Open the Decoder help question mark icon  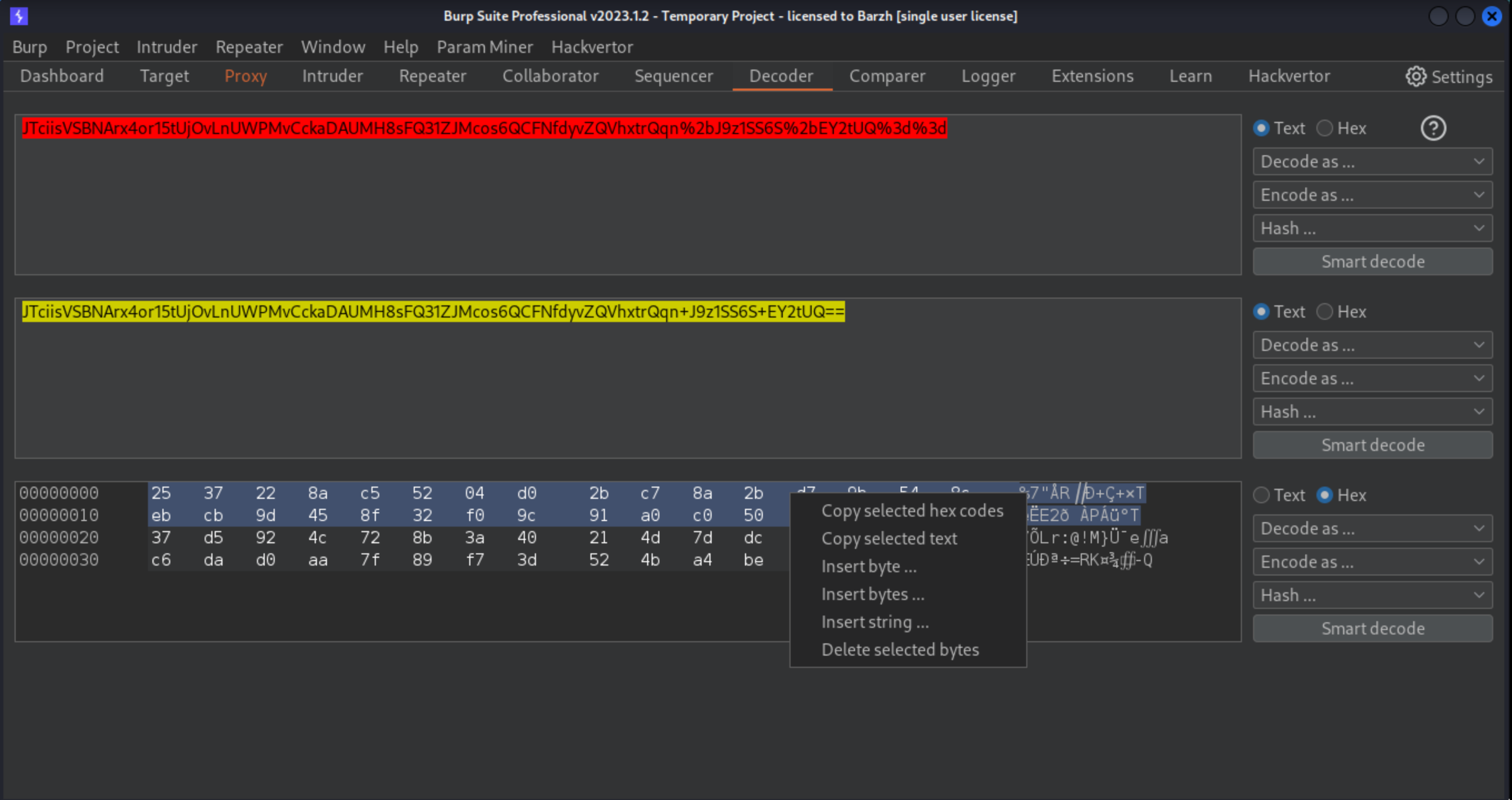tap(1433, 128)
